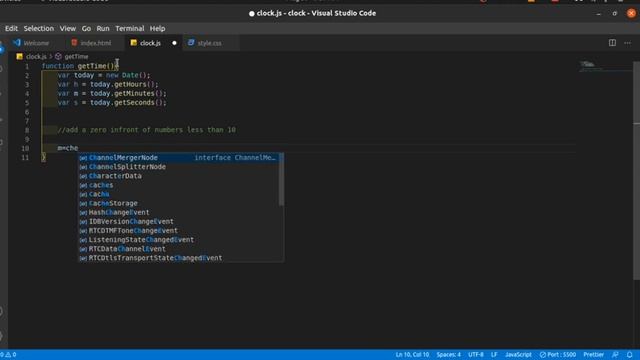
Task: Change indentation via Spaces: 4
Action: (x=448, y=355)
